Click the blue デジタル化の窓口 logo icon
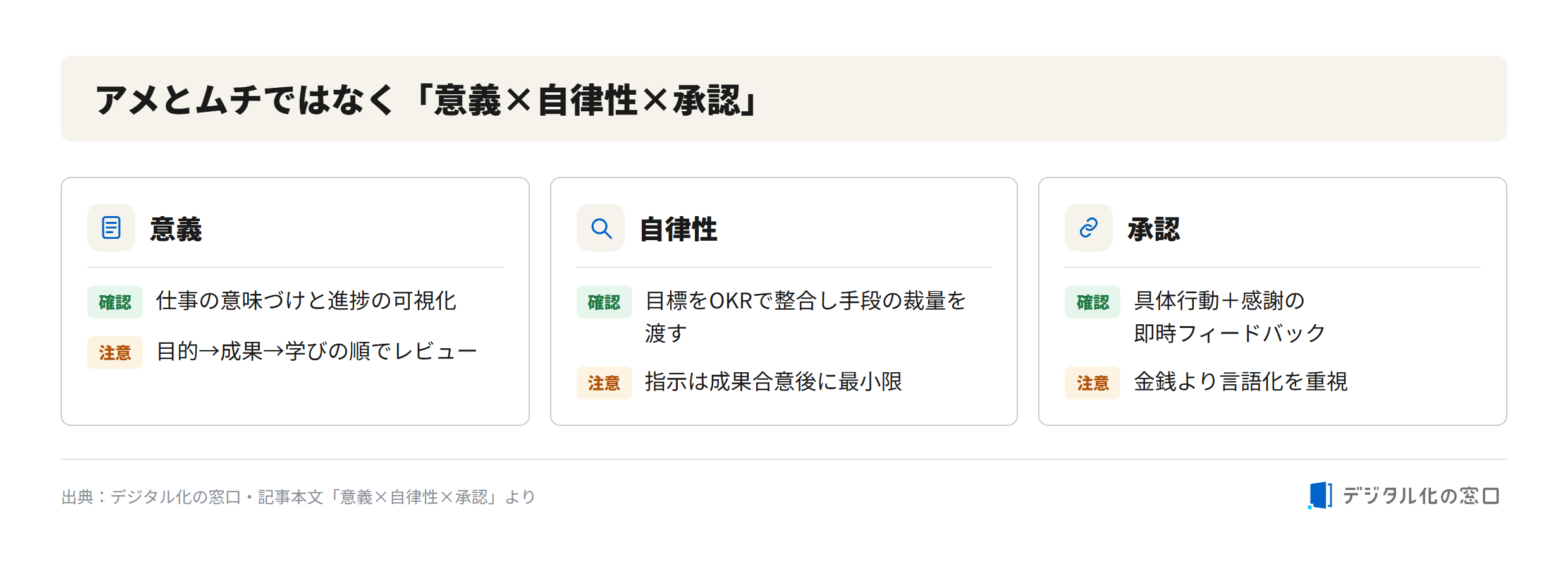Screen dimensions: 1568x570 [x=1320, y=495]
